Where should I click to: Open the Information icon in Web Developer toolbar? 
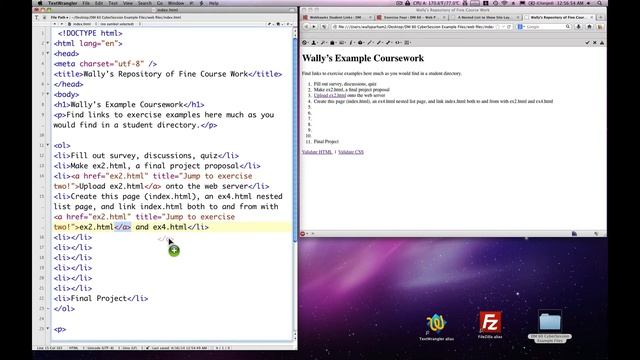pos(351,42)
